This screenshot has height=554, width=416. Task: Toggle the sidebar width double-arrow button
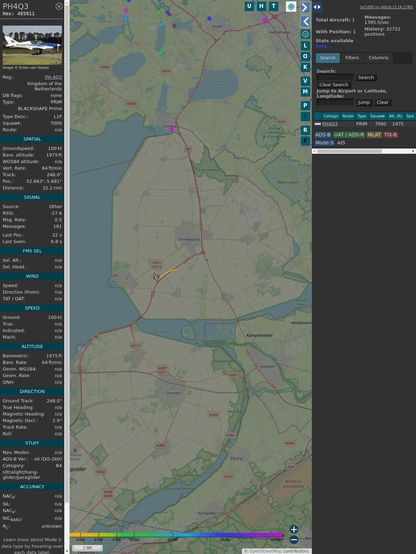pos(317,7)
